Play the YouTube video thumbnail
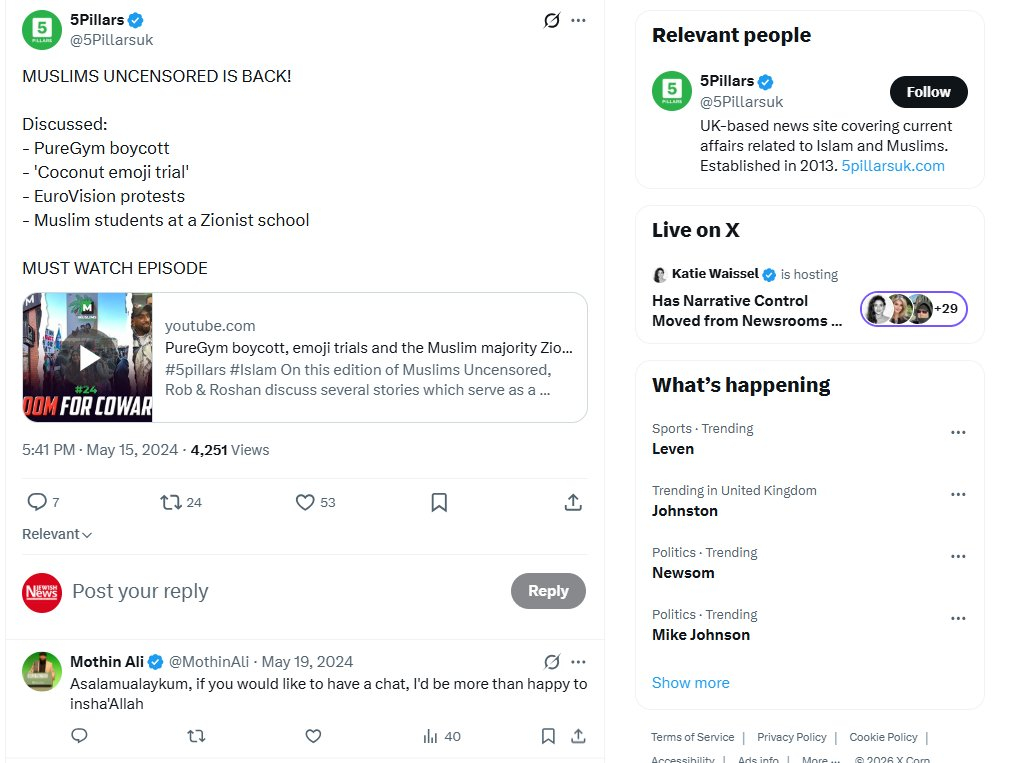Image resolution: width=1016 pixels, height=763 pixels. (88, 357)
